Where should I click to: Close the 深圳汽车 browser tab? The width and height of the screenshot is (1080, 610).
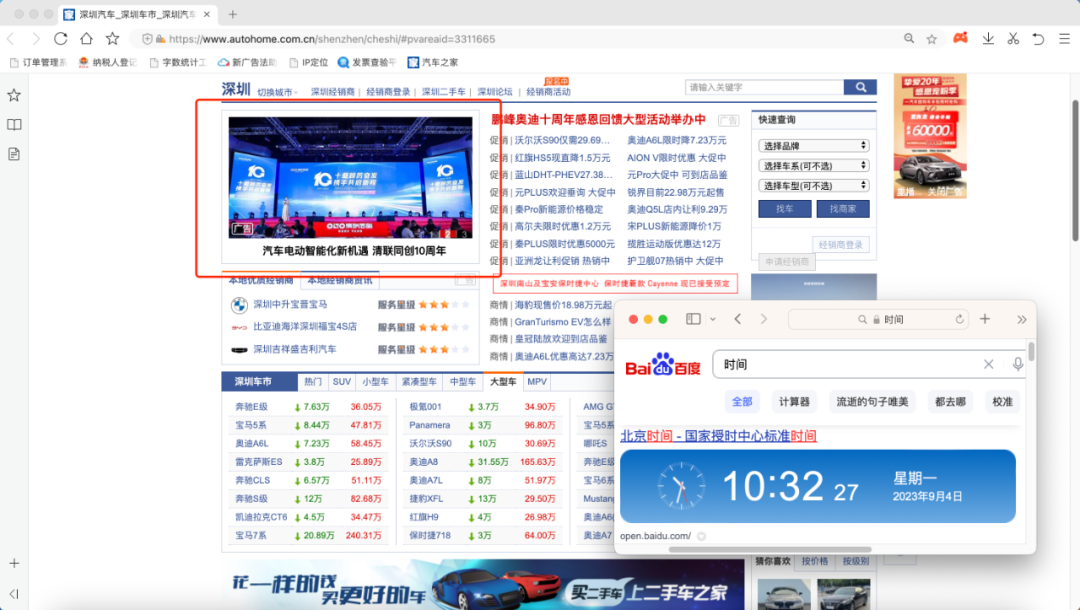(x=207, y=14)
